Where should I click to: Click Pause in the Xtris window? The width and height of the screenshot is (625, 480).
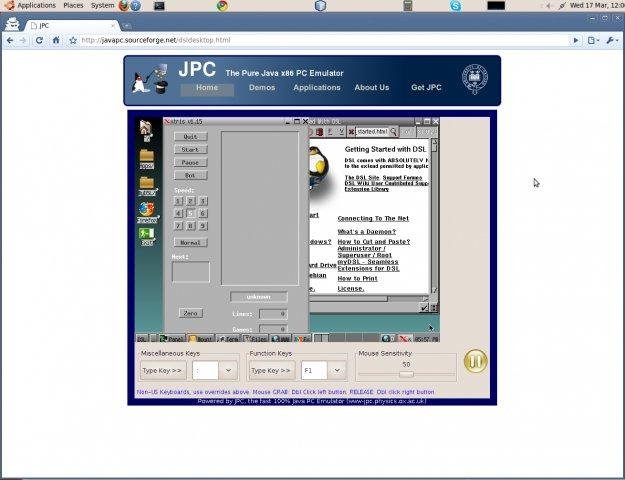click(191, 163)
